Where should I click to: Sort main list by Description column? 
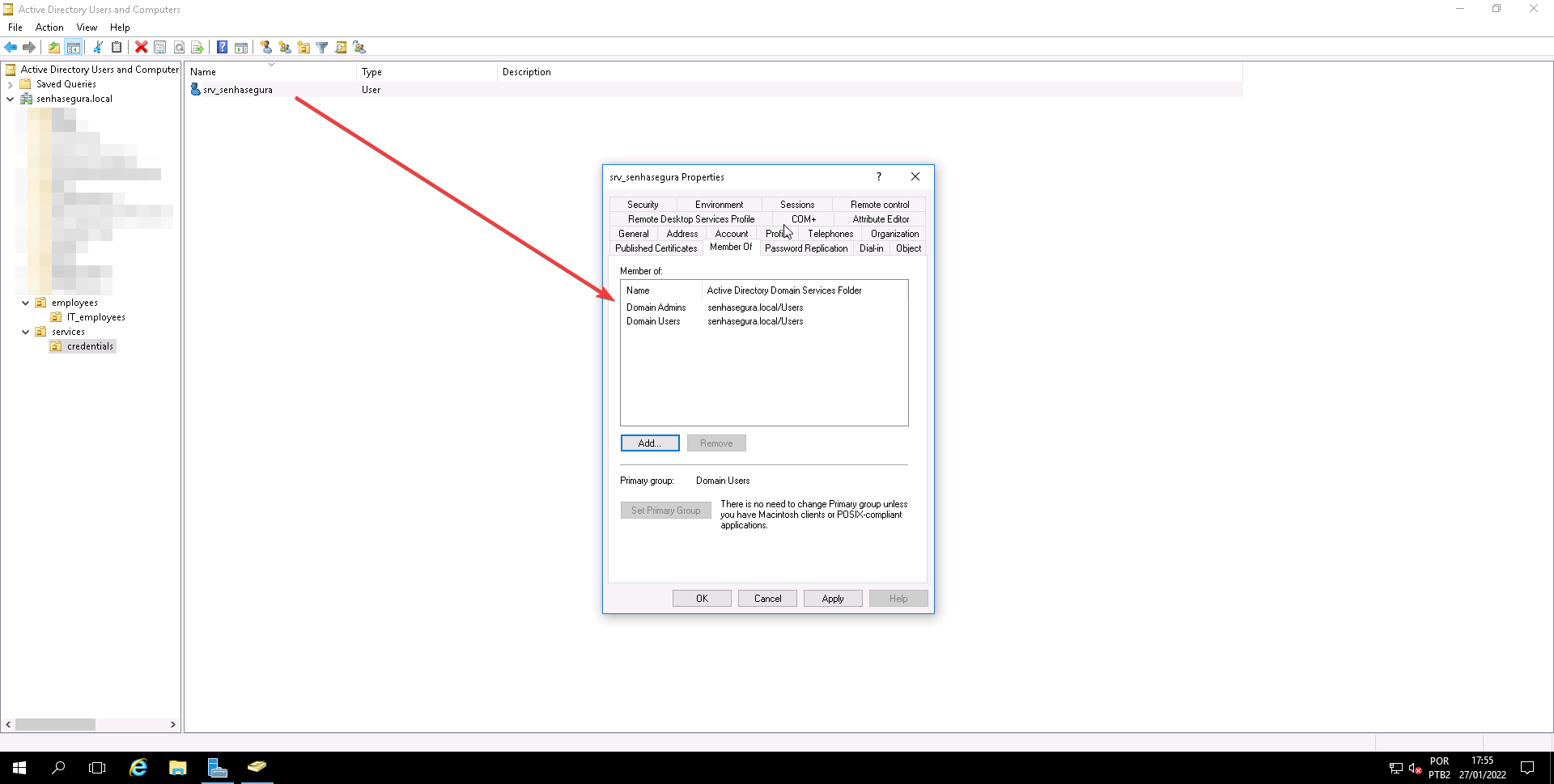(x=869, y=72)
